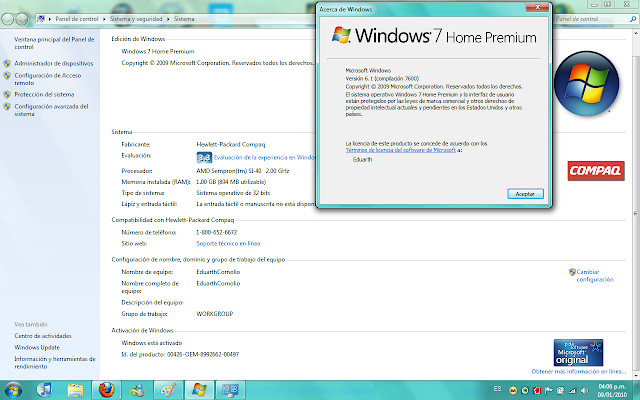Click the ES language indicator

[497, 389]
